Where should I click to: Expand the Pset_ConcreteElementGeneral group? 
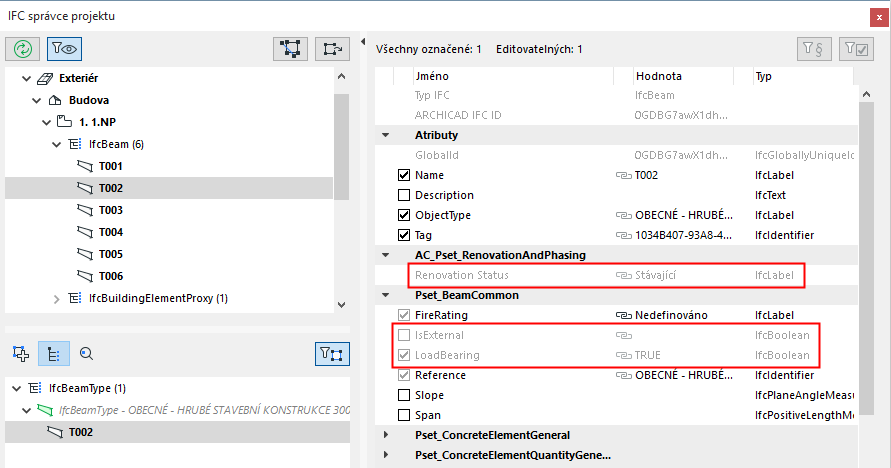(x=387, y=435)
